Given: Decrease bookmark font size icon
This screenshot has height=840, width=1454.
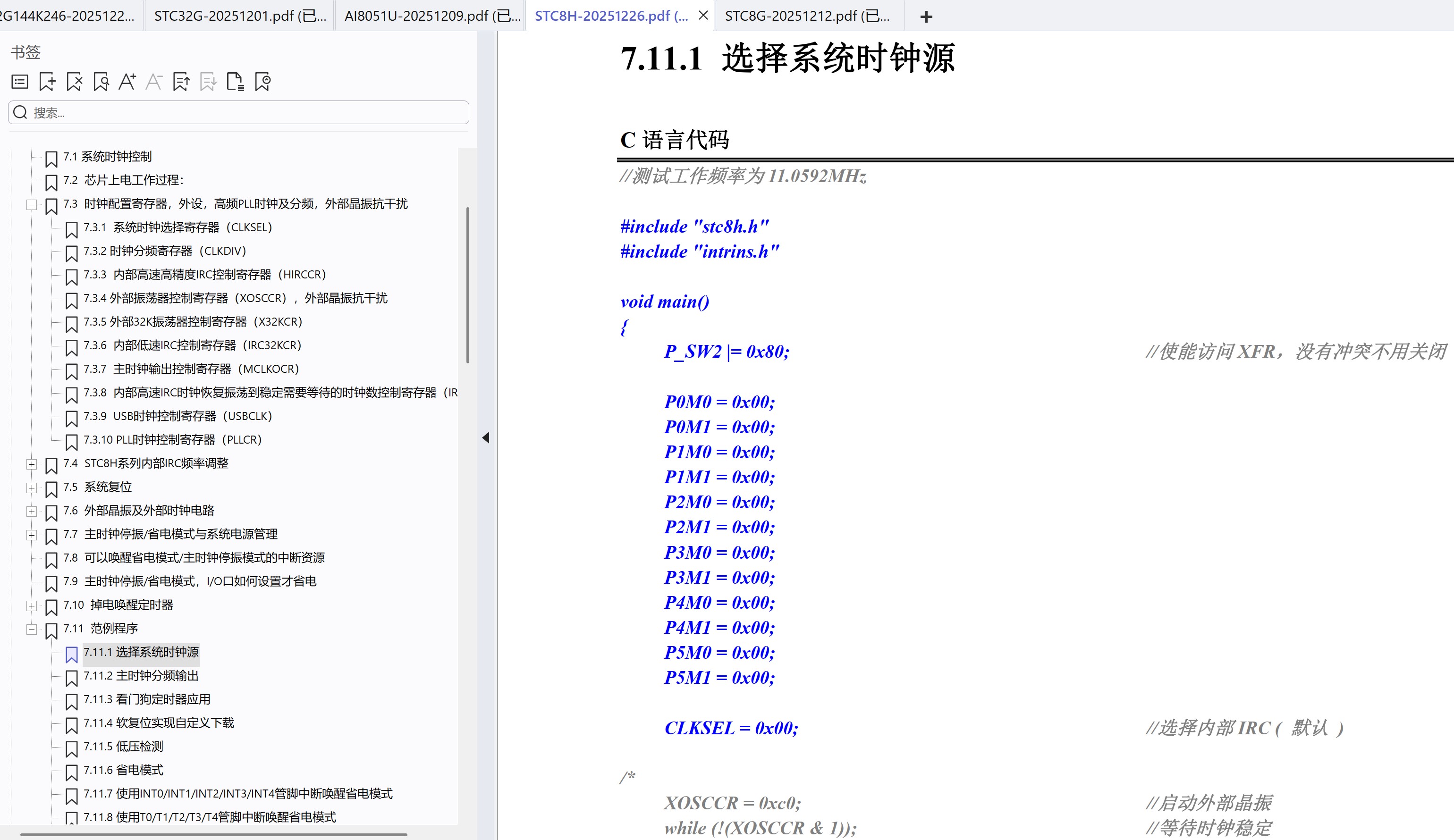Looking at the screenshot, I should click(x=154, y=82).
